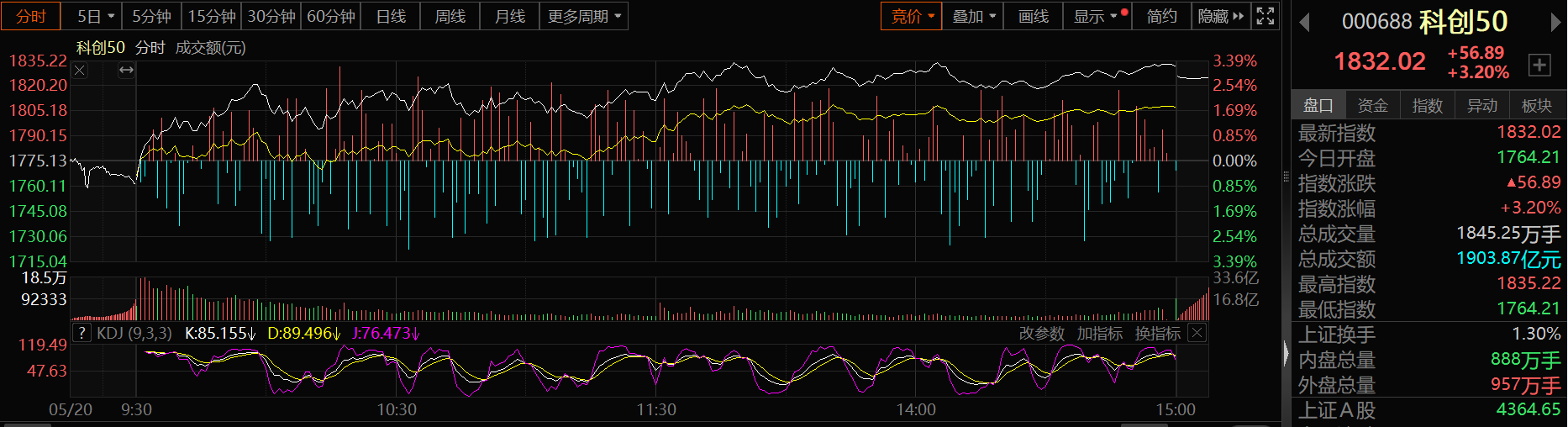Switch to the 15分钟 chart
1568x427 pixels.
(x=211, y=16)
